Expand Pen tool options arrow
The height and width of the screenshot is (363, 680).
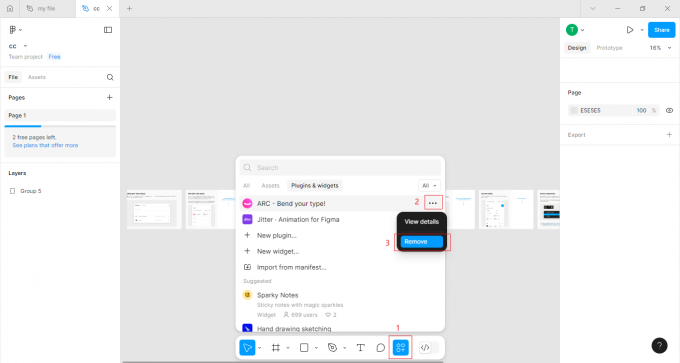tap(345, 348)
